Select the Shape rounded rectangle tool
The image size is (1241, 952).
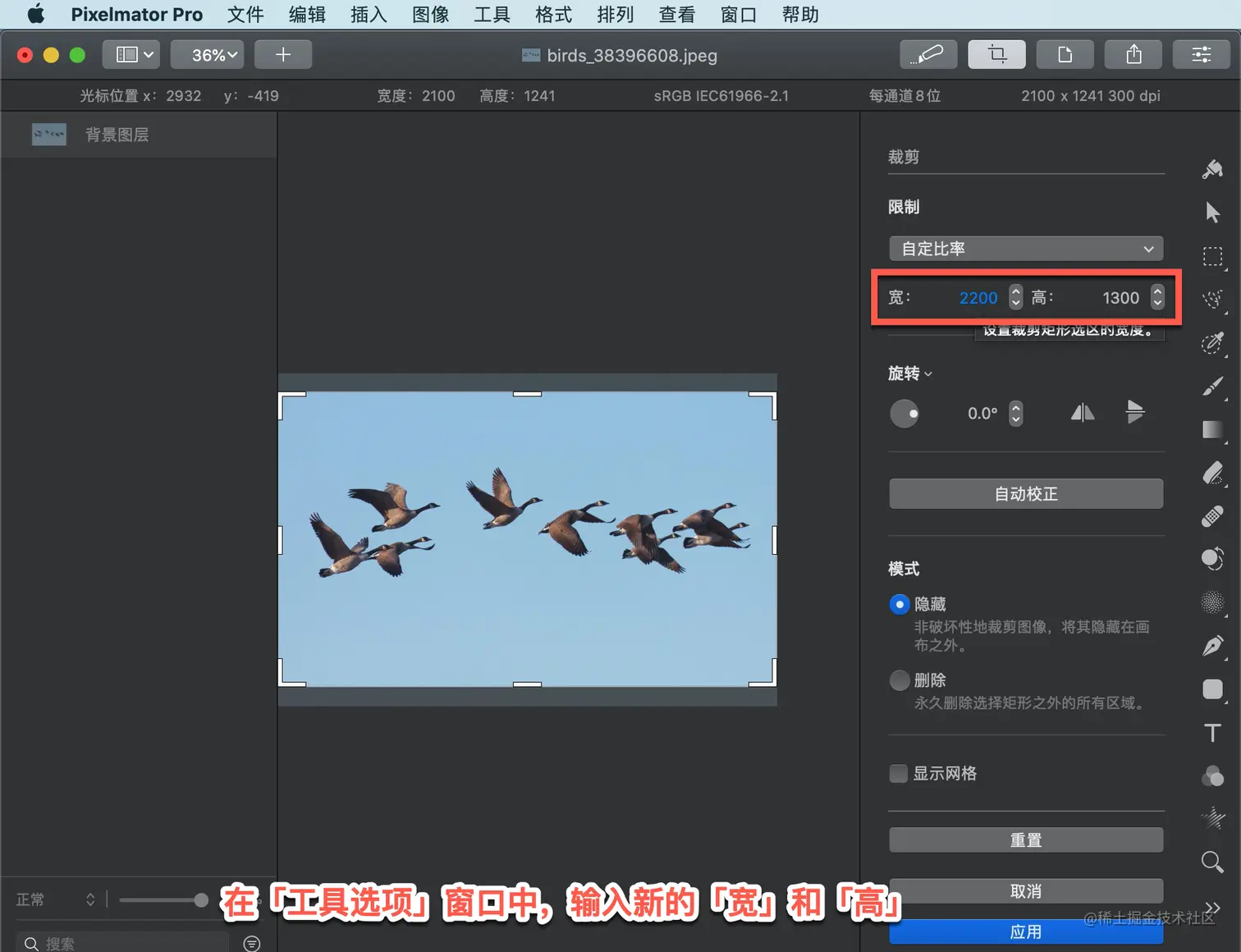(x=1212, y=689)
